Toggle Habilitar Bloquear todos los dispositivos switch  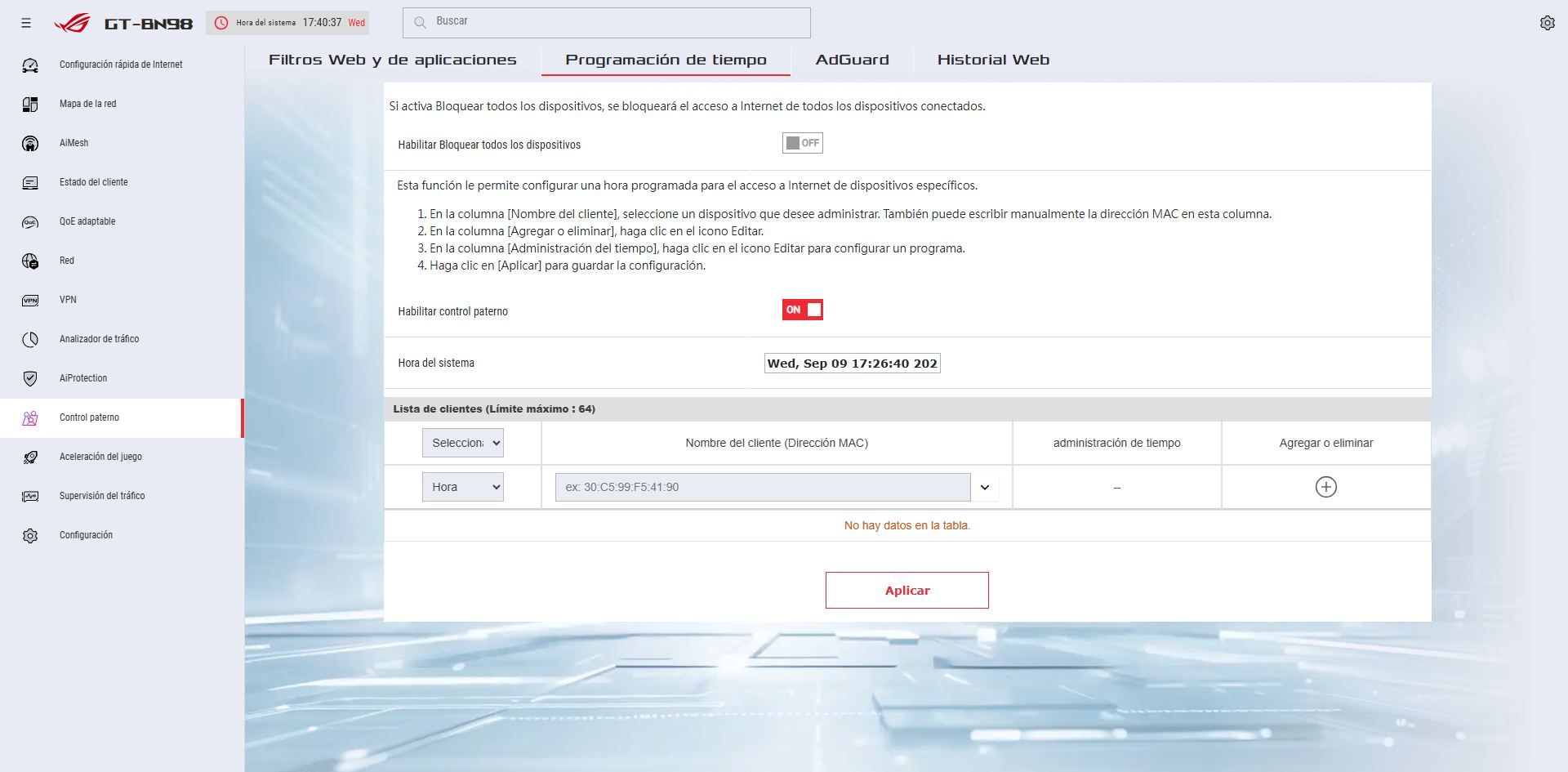point(802,143)
